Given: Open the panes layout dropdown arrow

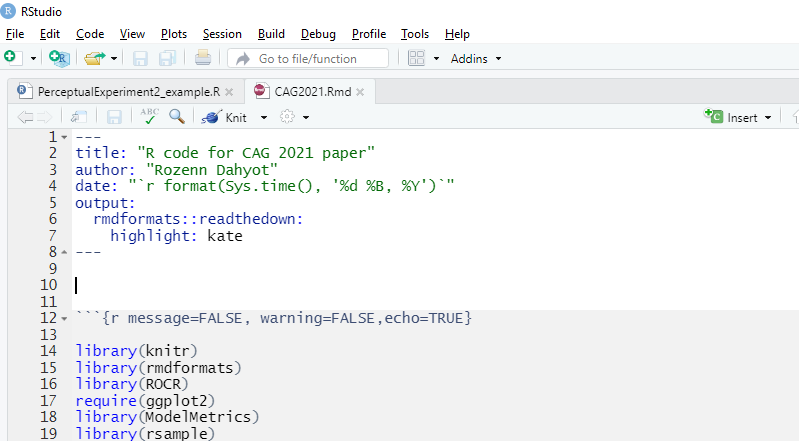Looking at the screenshot, I should 436,59.
